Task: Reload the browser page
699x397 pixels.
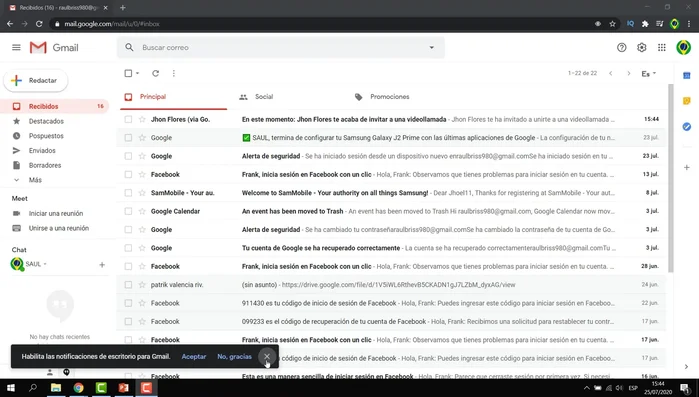Action: coord(39,24)
